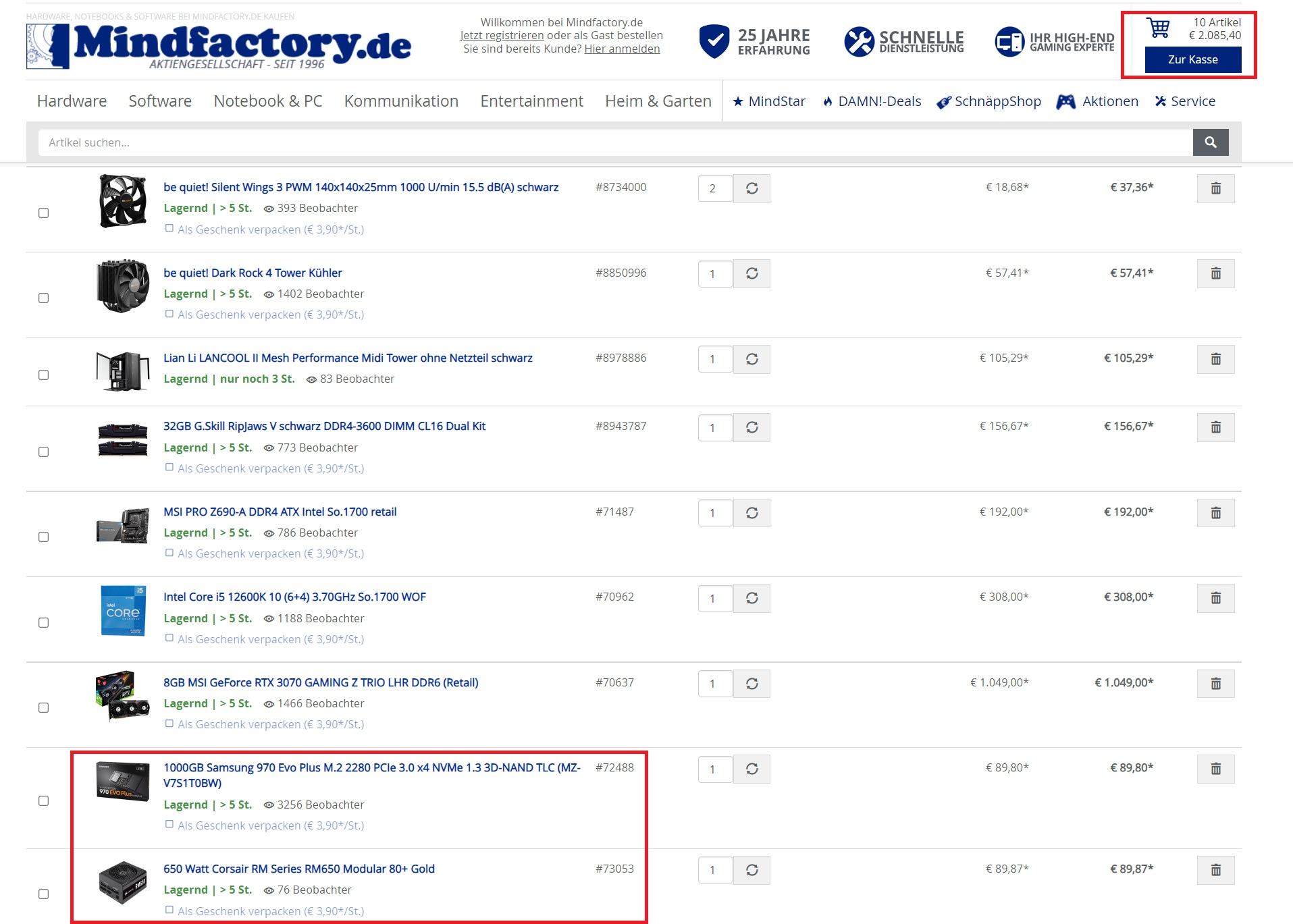This screenshot has height=924, width=1293.
Task: Refresh quantity for Lian Li LANCOOL case
Action: (x=751, y=359)
